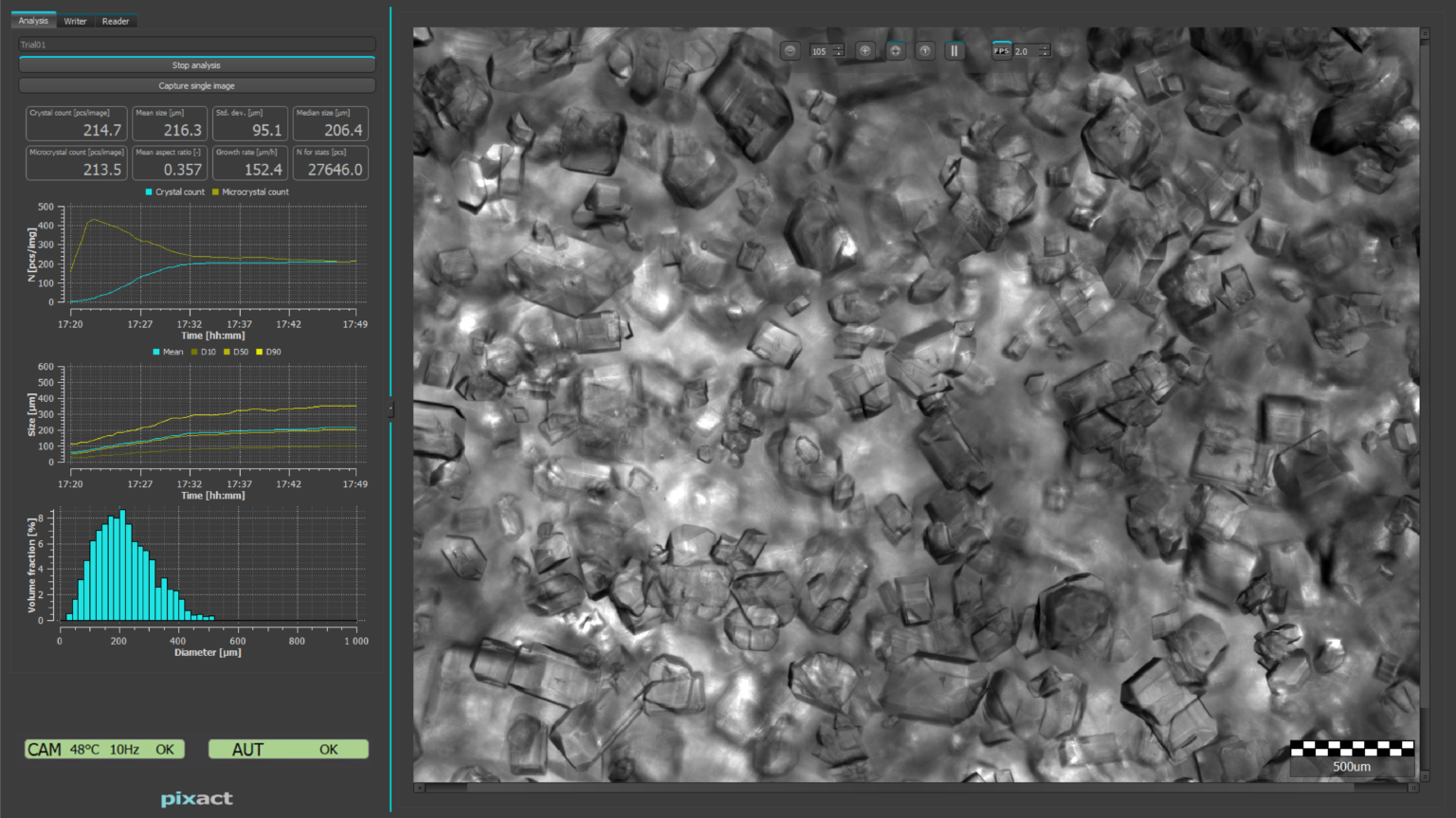
Task: Switch to the Writer tab
Action: click(75, 21)
